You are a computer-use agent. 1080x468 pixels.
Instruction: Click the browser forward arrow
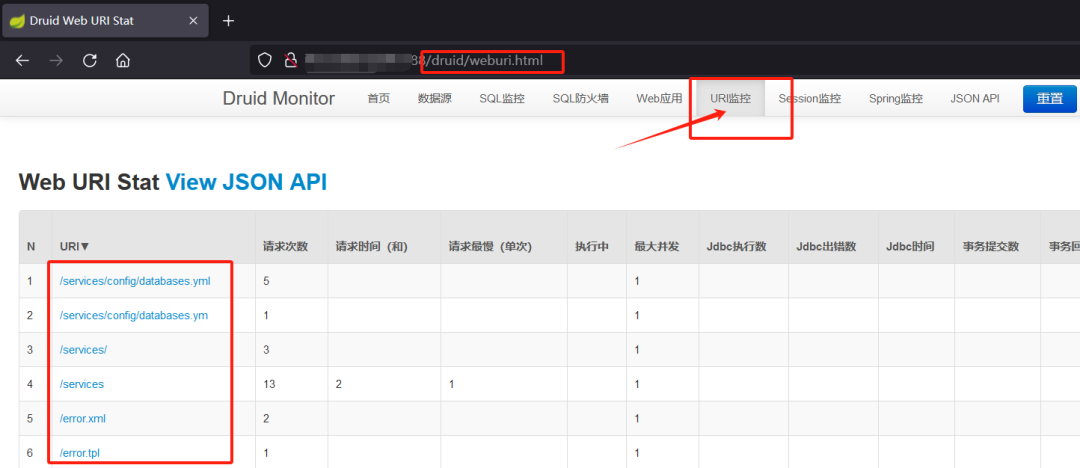click(56, 61)
